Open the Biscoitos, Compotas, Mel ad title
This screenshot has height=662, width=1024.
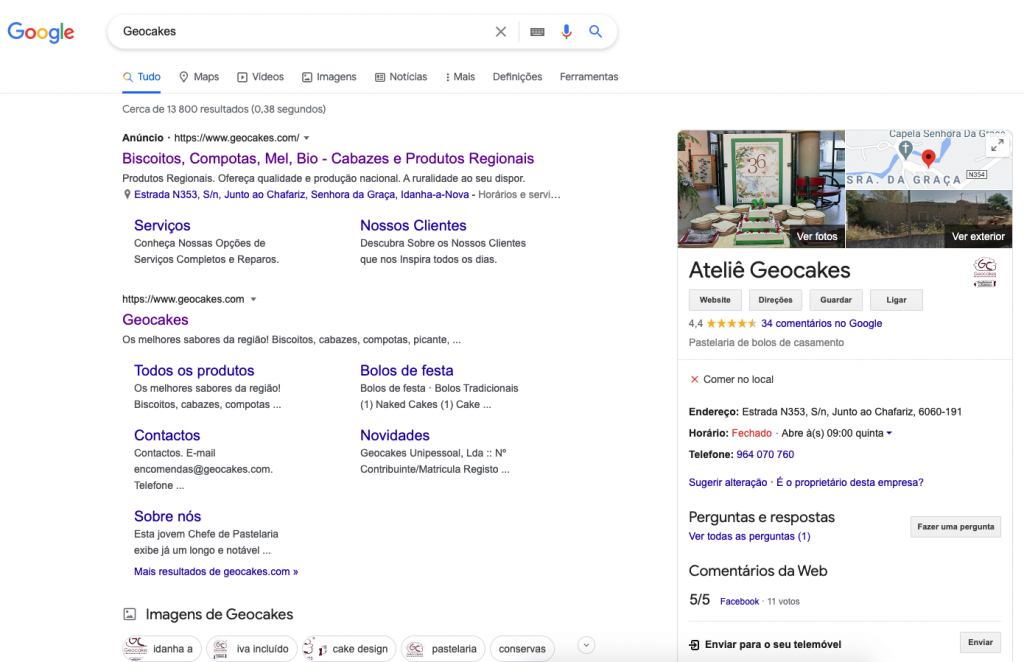click(328, 159)
